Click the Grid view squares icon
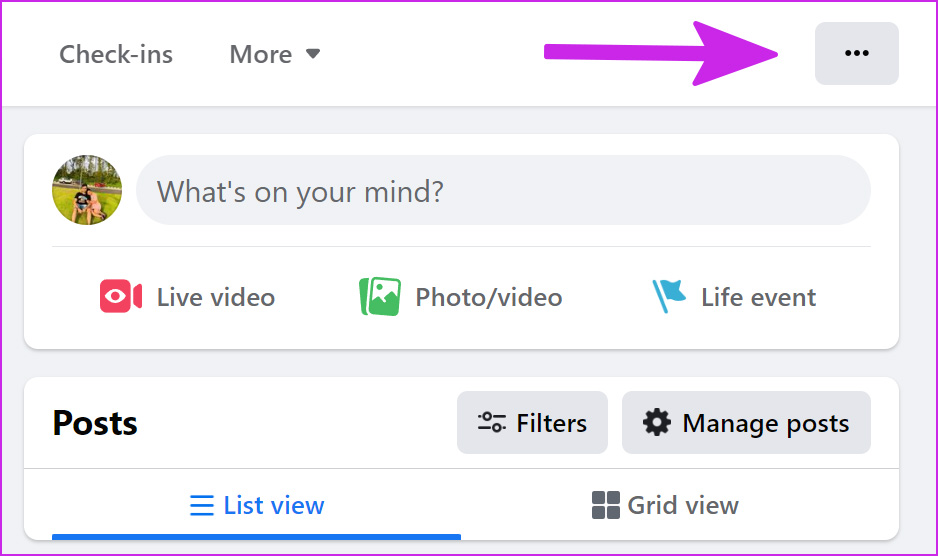Viewport: 938px width, 556px height. click(605, 505)
